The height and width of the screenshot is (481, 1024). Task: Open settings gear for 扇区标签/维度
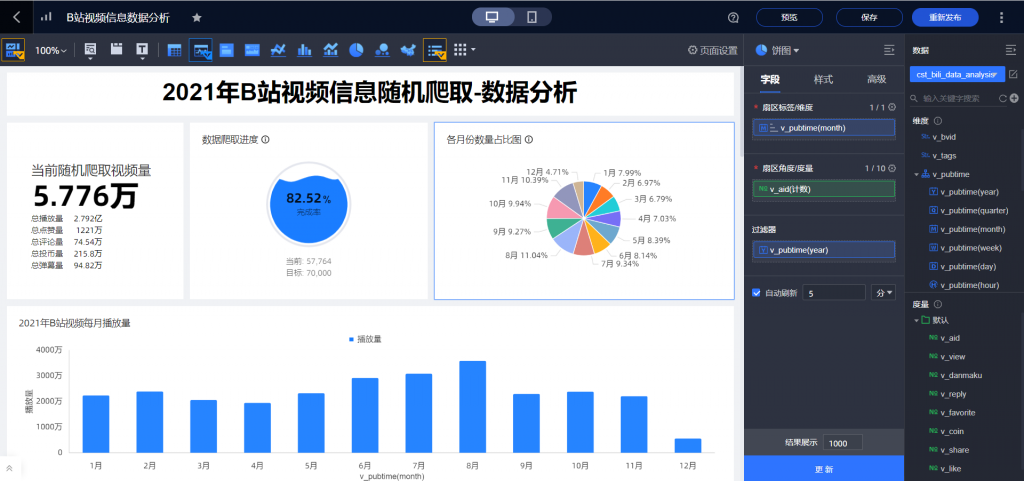pyautogui.click(x=891, y=107)
